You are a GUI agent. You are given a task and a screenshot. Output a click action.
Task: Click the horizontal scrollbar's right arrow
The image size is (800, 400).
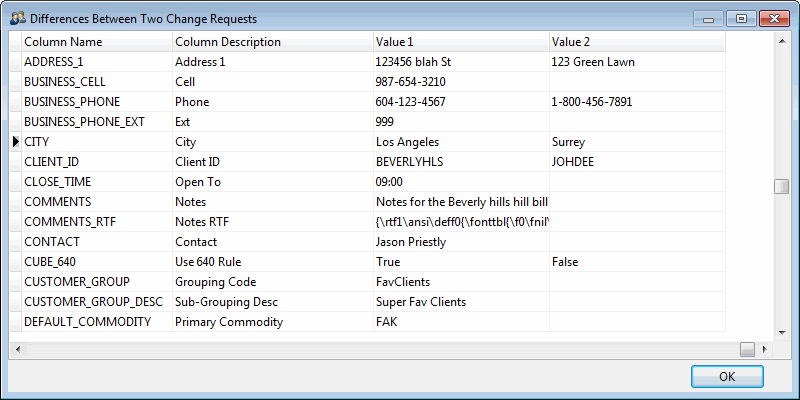click(x=766, y=349)
